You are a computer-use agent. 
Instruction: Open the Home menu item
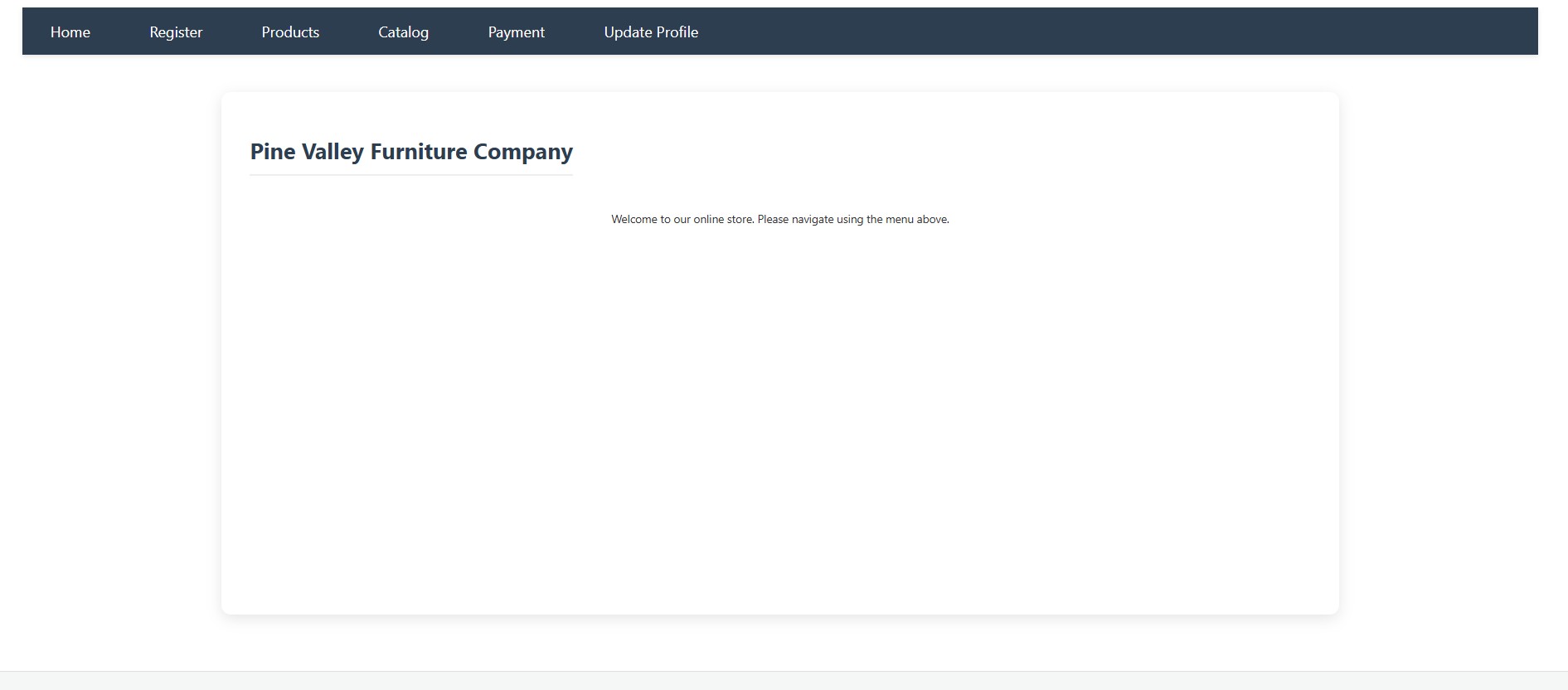[x=70, y=32]
